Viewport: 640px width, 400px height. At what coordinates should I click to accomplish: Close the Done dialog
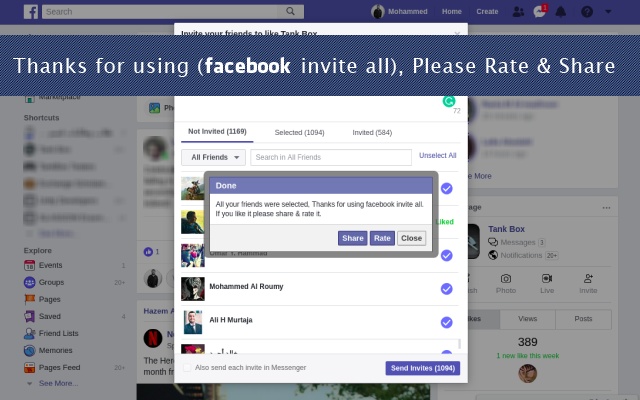click(x=411, y=238)
